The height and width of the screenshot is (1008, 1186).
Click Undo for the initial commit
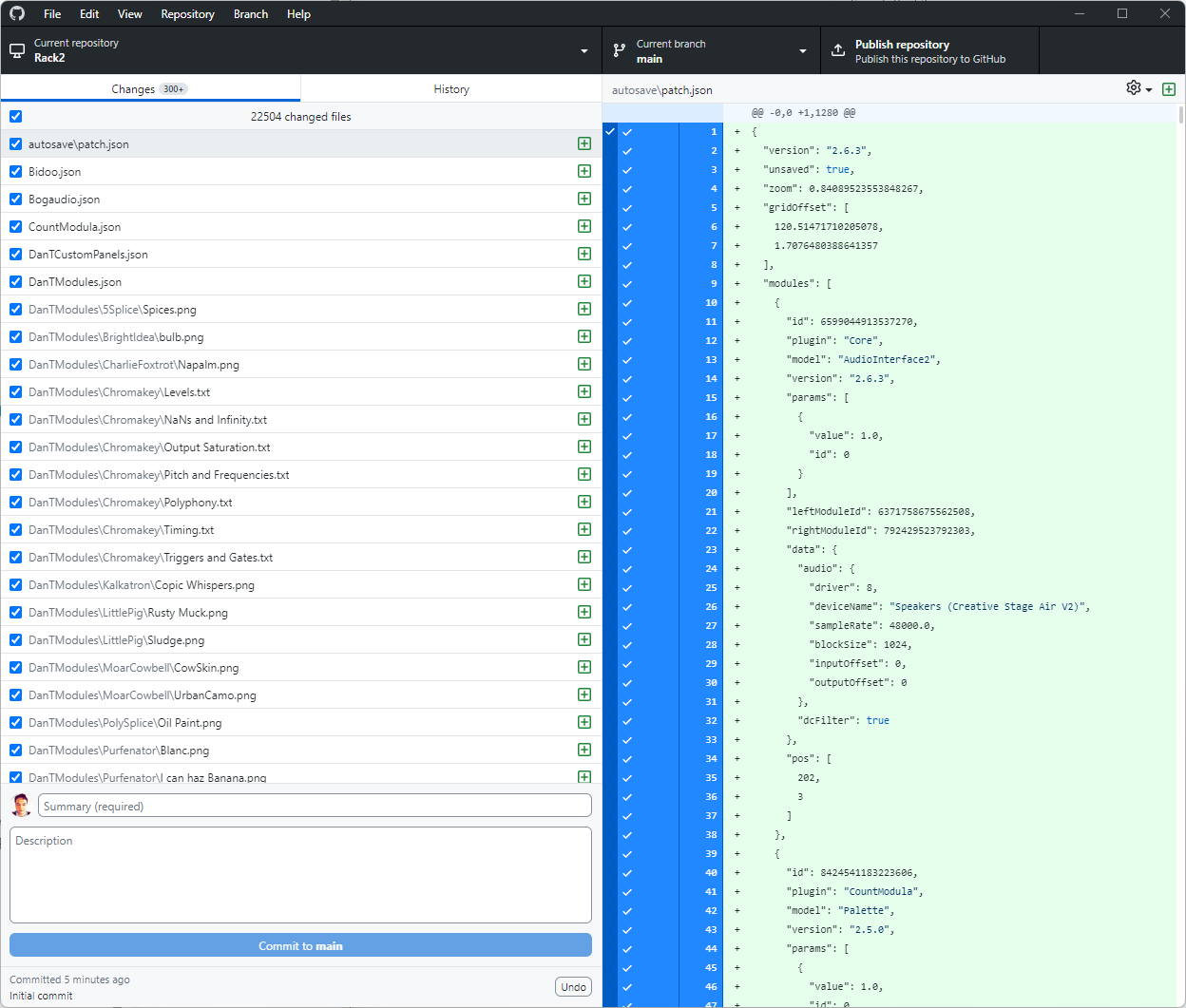(x=573, y=987)
